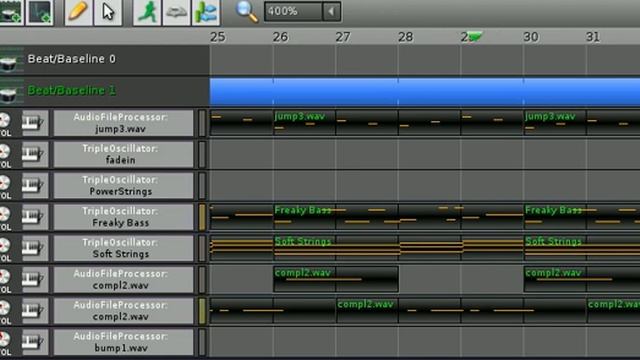
Task: Click activity indicator of Freaky Bass track
Action: point(202,217)
